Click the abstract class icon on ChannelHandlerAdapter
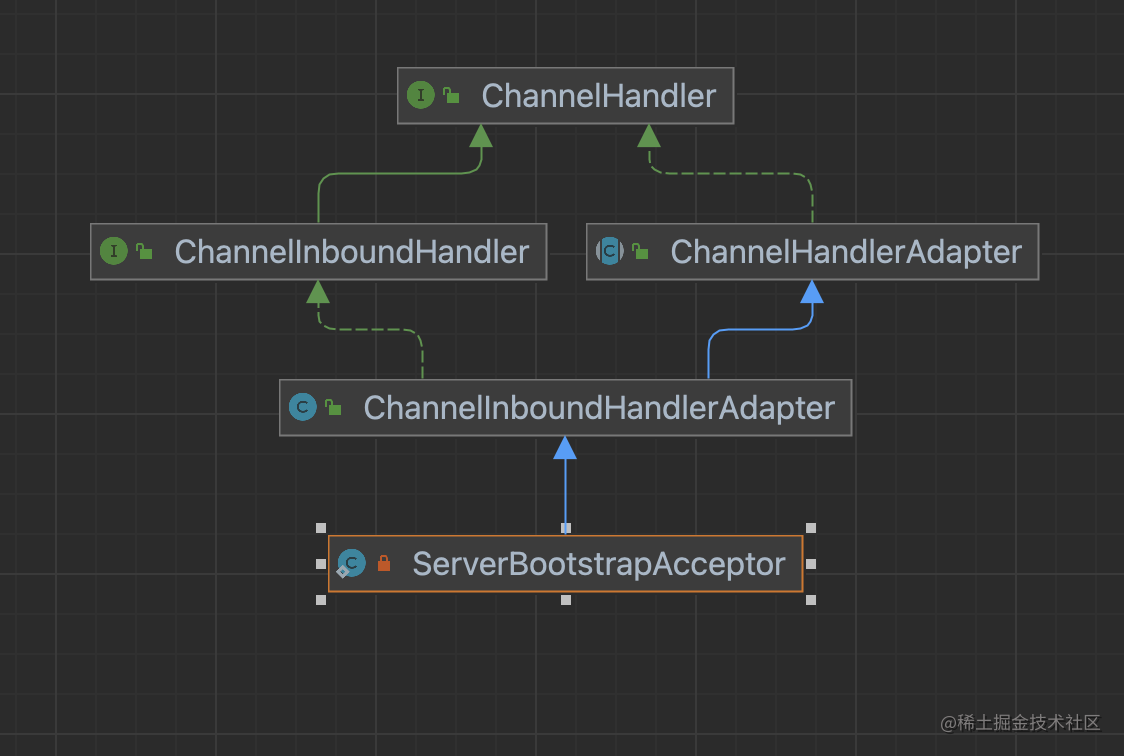Image resolution: width=1124 pixels, height=756 pixels. 610,251
